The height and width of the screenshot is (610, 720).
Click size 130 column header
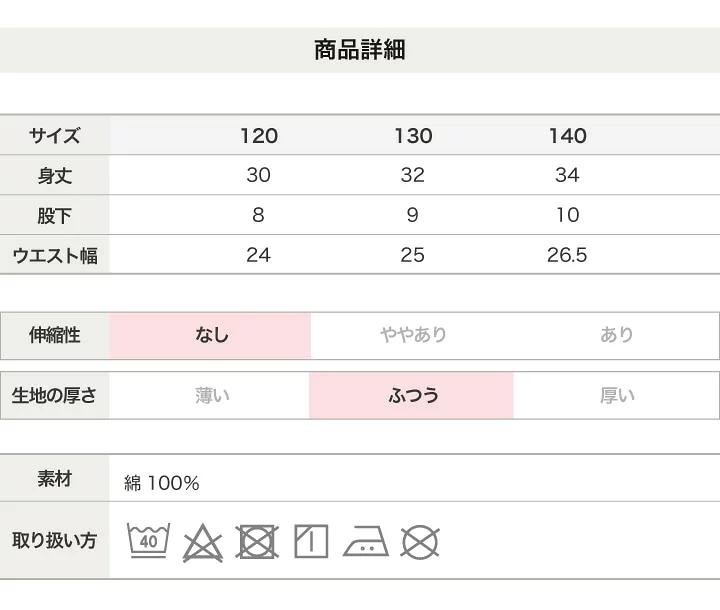tap(413, 136)
